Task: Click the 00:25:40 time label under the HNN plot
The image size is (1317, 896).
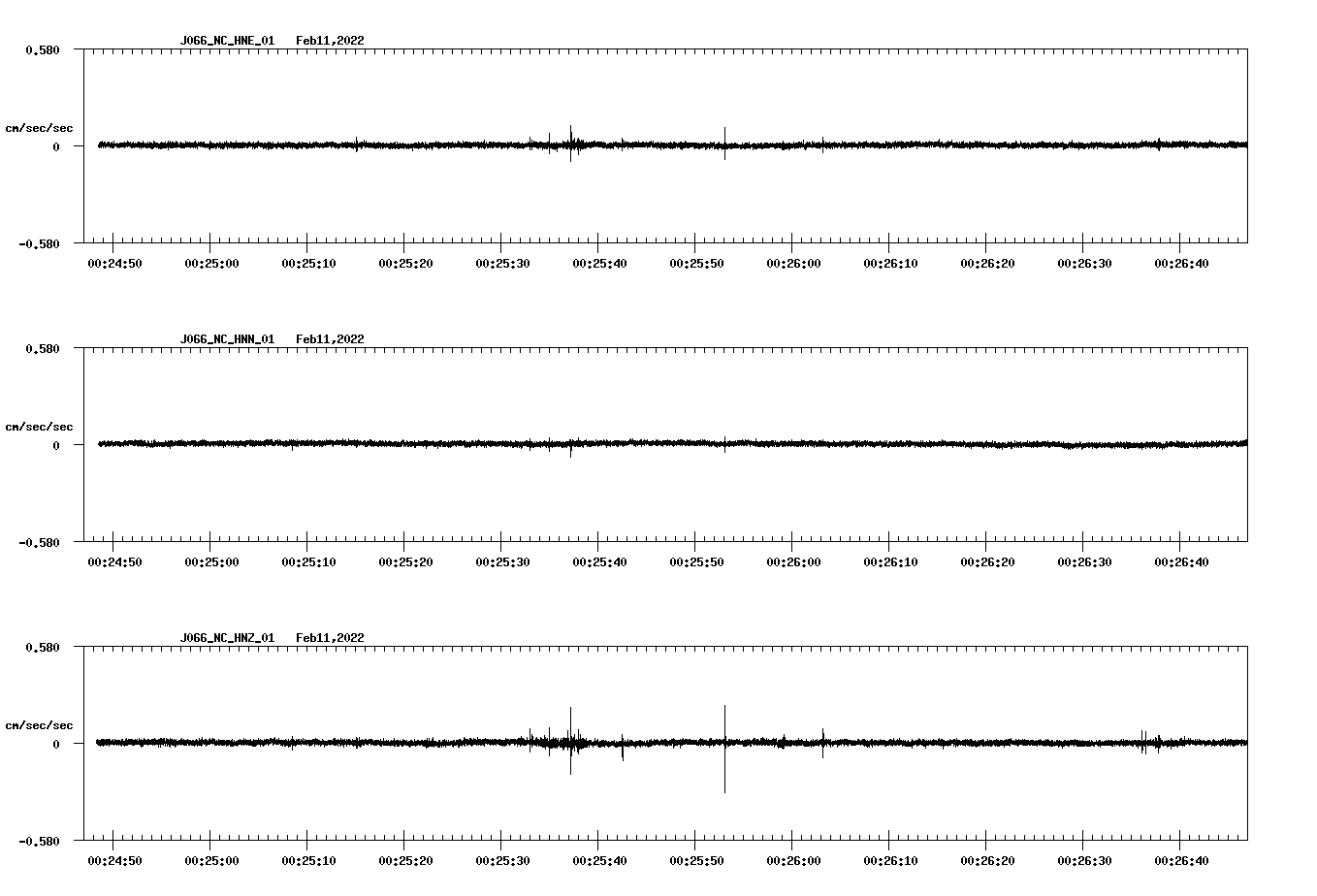Action: [599, 562]
